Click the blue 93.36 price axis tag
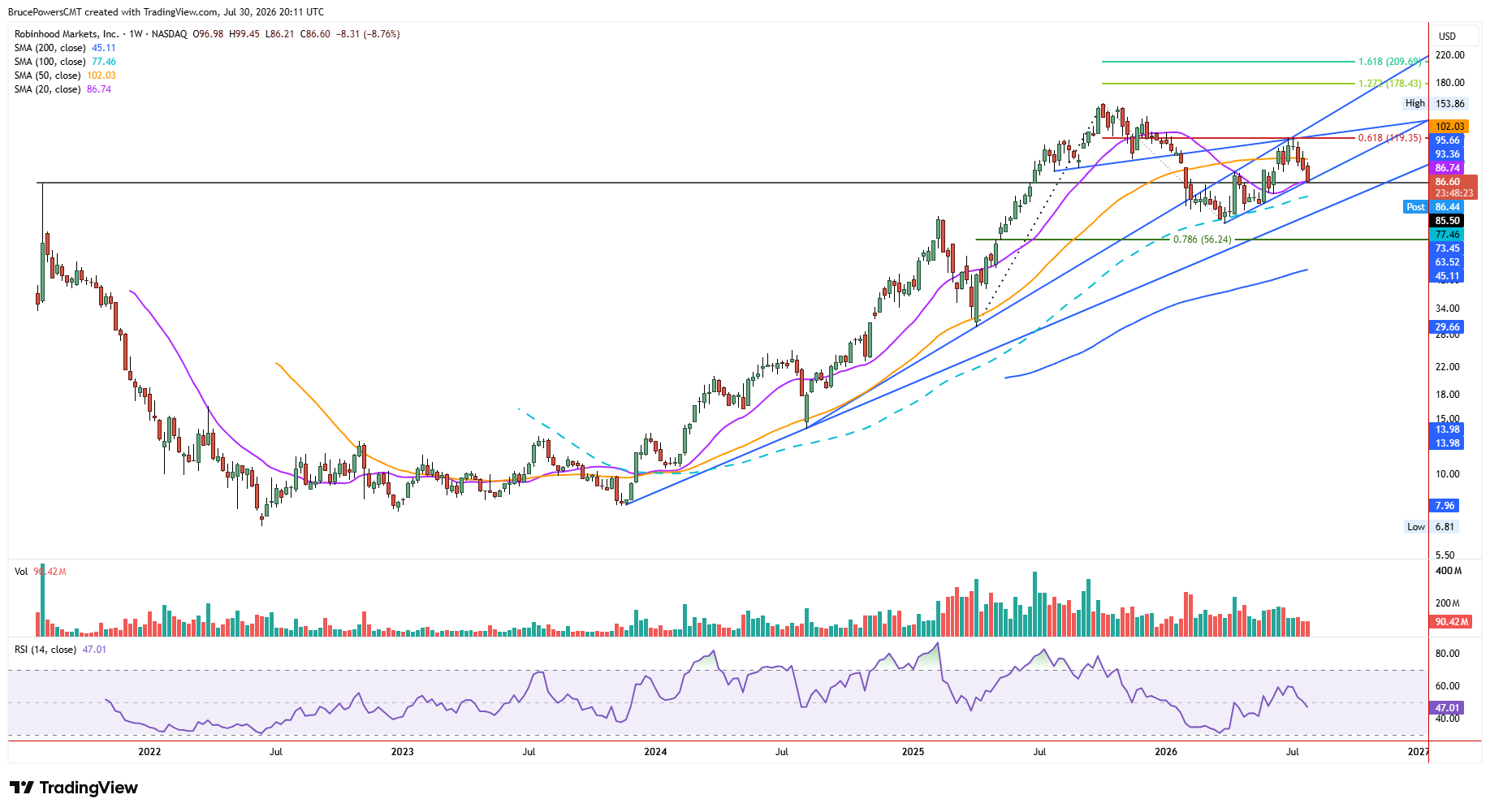 coord(1447,154)
